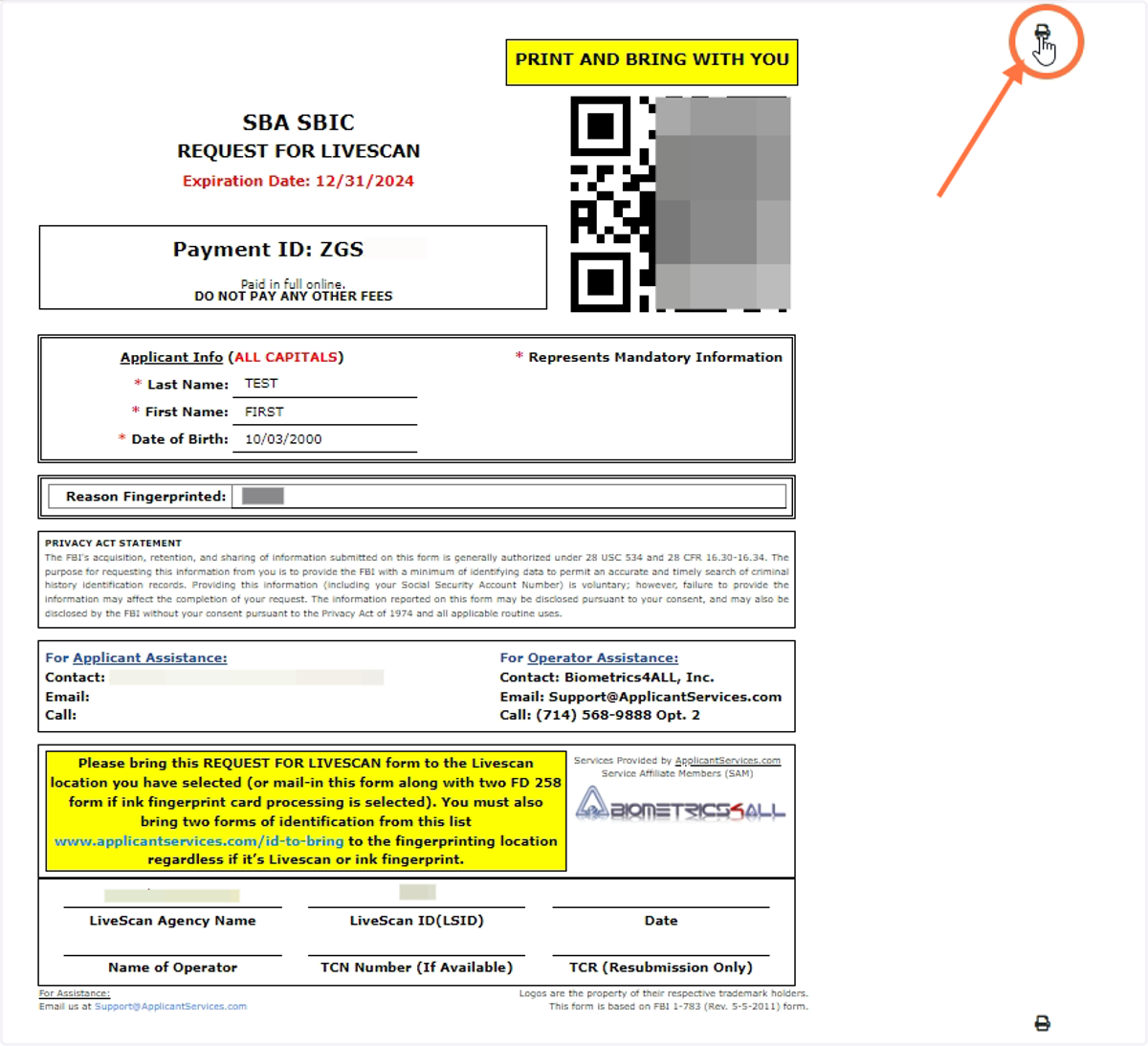Screen dimensions: 1148x1046
Task: Click the Date of Birth field 10/03/2000
Action: pos(325,439)
